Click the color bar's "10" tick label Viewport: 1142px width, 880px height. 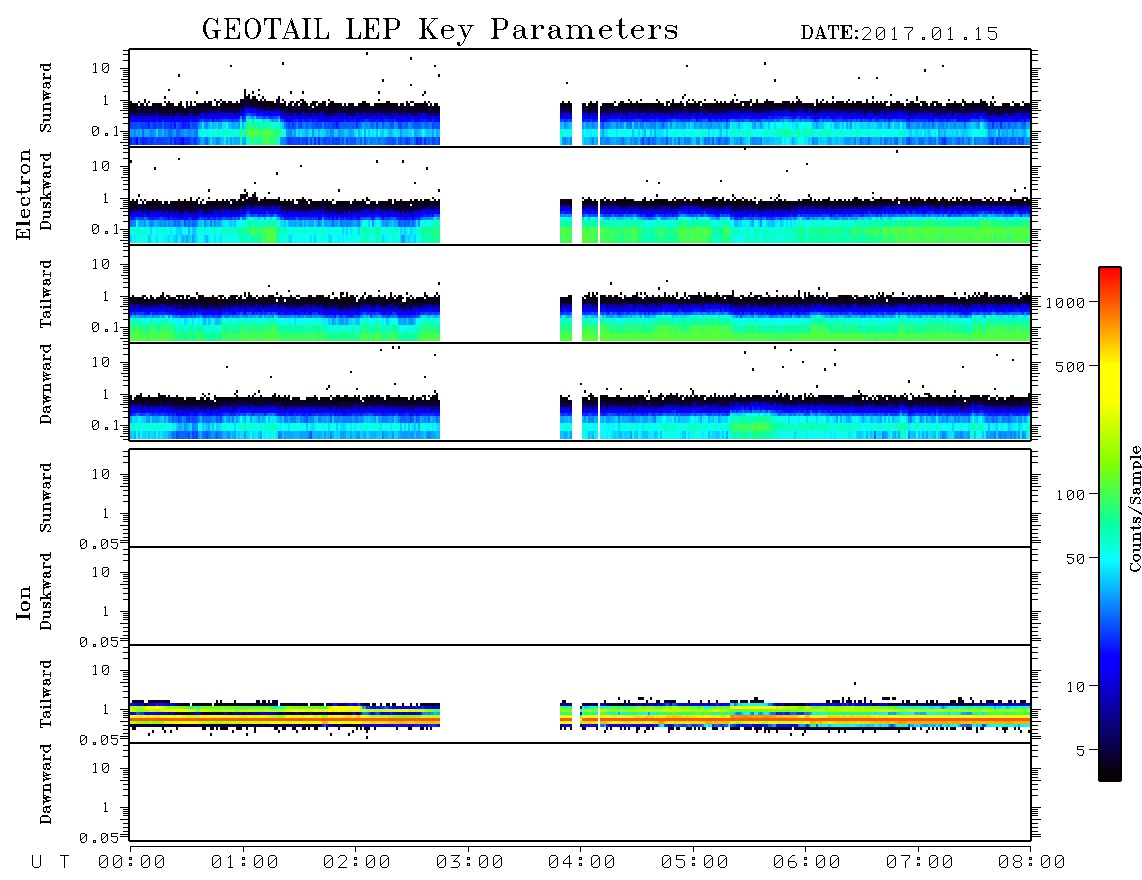pyautogui.click(x=1076, y=687)
